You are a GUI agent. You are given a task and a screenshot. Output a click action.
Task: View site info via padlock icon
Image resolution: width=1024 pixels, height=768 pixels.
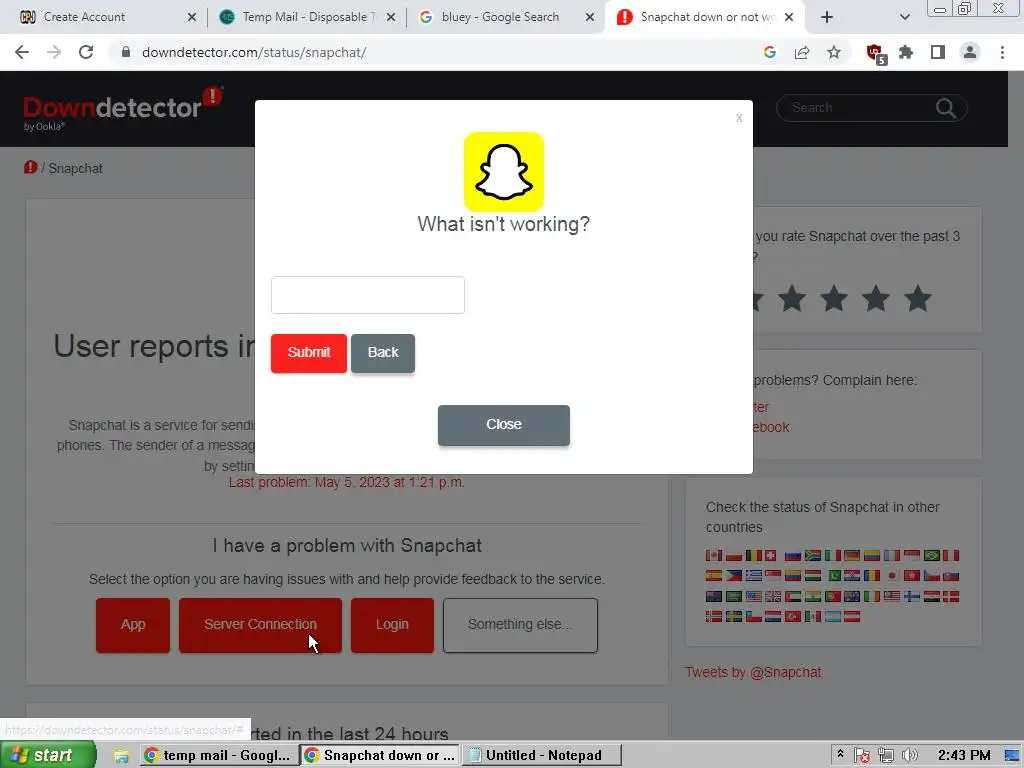pos(126,52)
